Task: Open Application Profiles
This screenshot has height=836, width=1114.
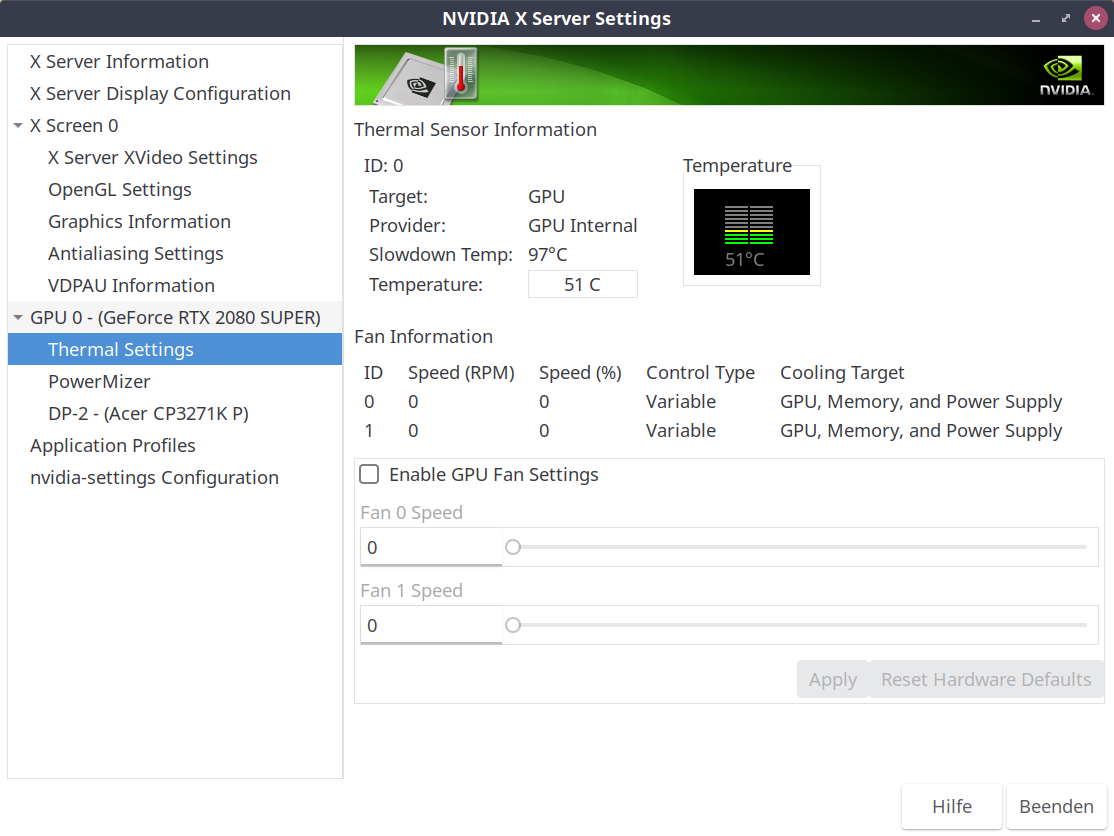Action: pos(113,445)
